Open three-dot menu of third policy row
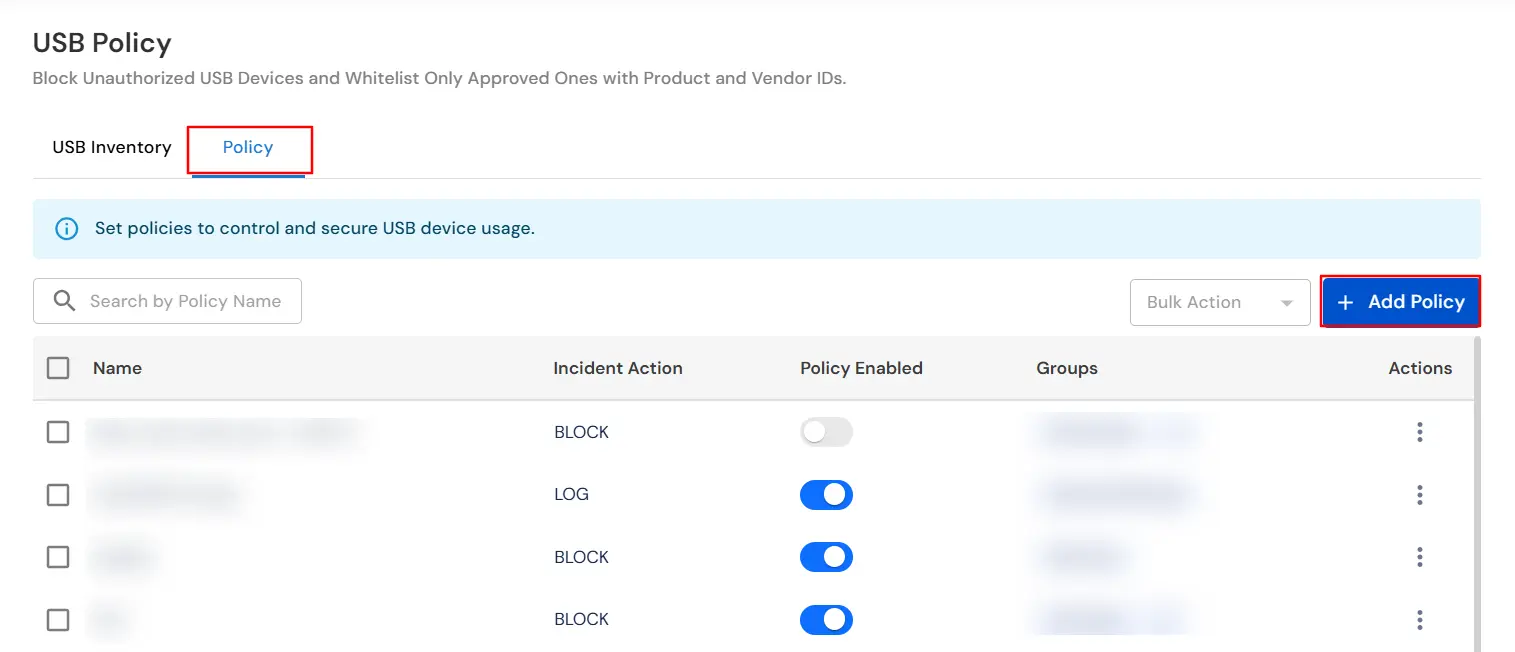This screenshot has height=652, width=1515. tap(1419, 557)
